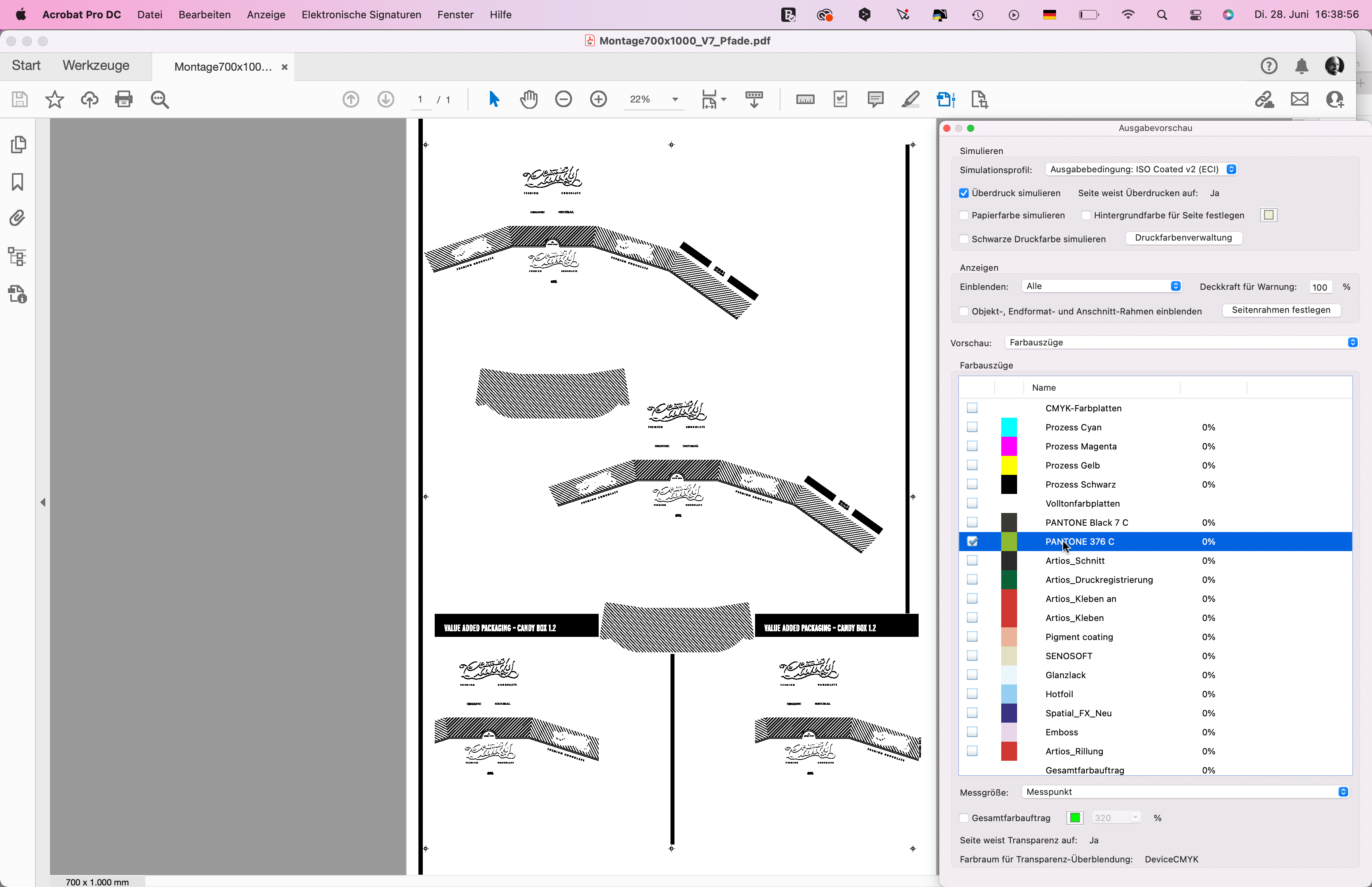Click Seitenrahmen festlegen button

[x=1281, y=310]
